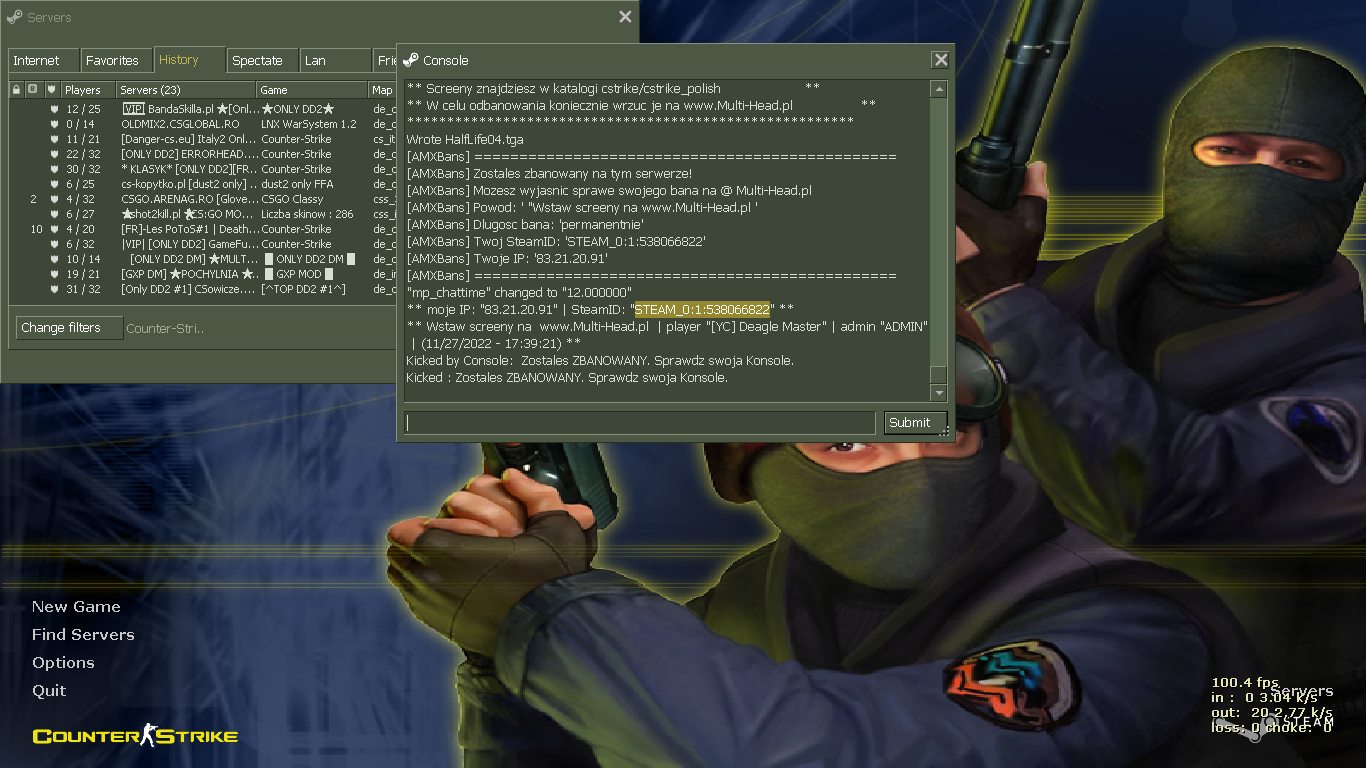Sort servers by password lock icon column
The height and width of the screenshot is (768, 1366).
point(16,90)
